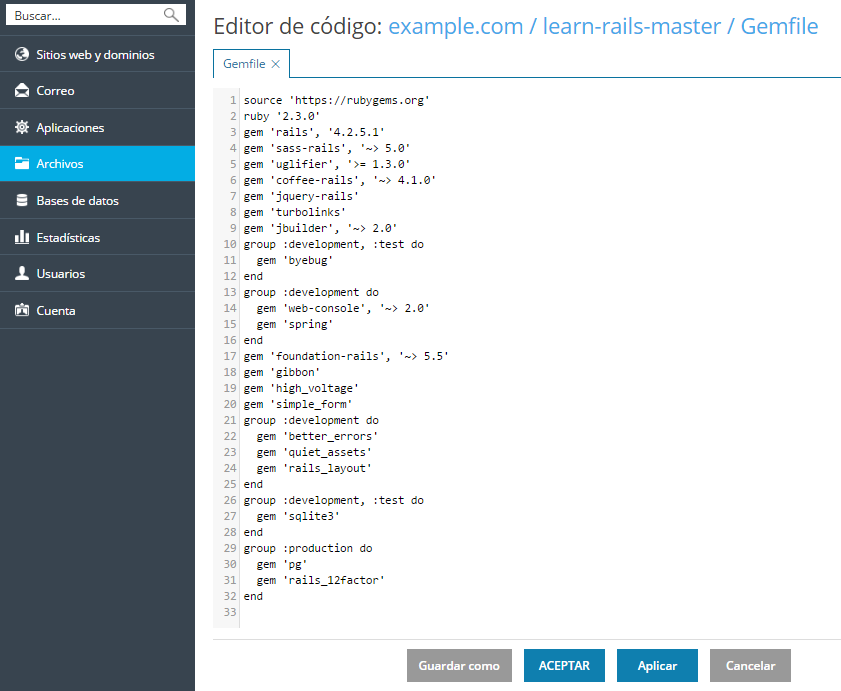Screen dimensions: 841x691
Task: Open Usuarios in the sidebar
Action: click(x=97, y=273)
